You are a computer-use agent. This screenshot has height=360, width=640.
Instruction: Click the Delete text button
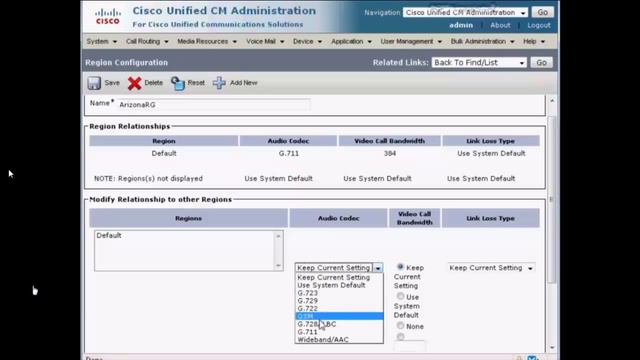[153, 83]
